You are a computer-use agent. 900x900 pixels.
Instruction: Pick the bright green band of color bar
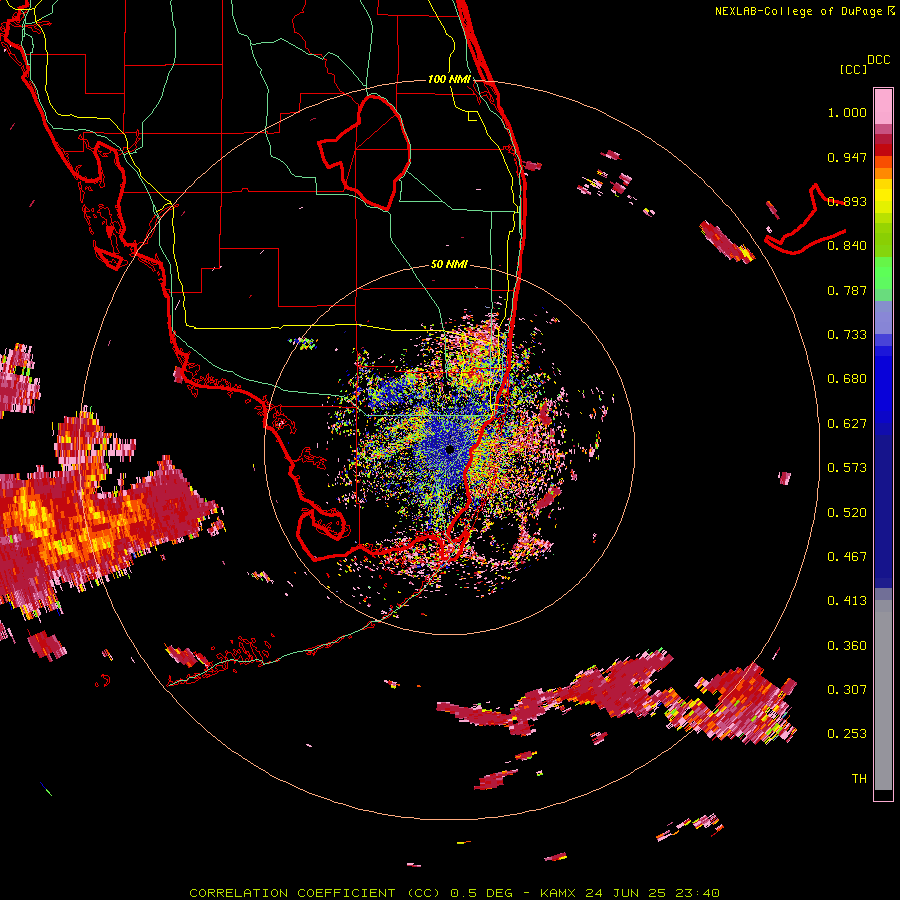coord(883,273)
